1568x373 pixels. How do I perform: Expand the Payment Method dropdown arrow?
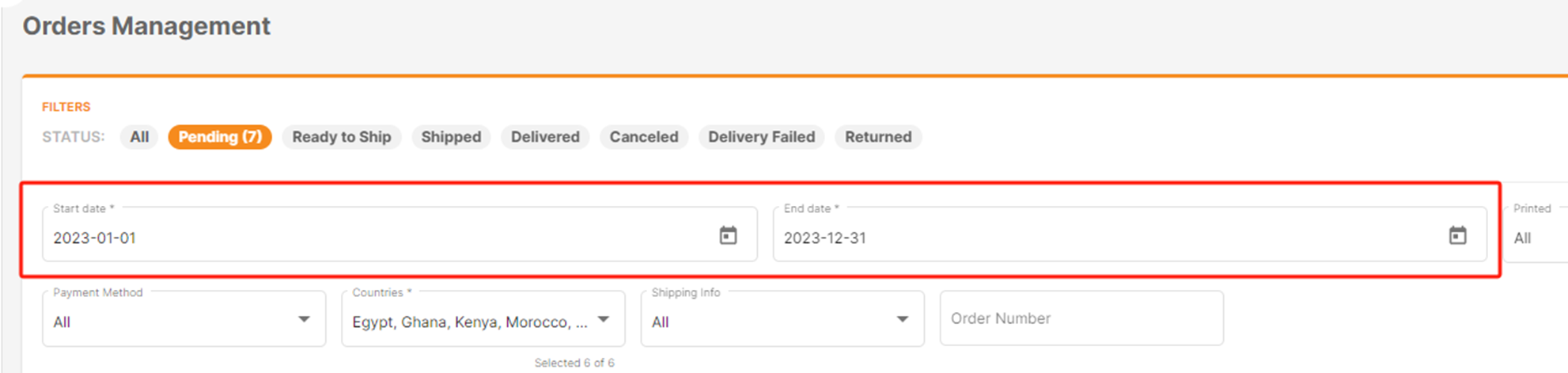pyautogui.click(x=304, y=319)
